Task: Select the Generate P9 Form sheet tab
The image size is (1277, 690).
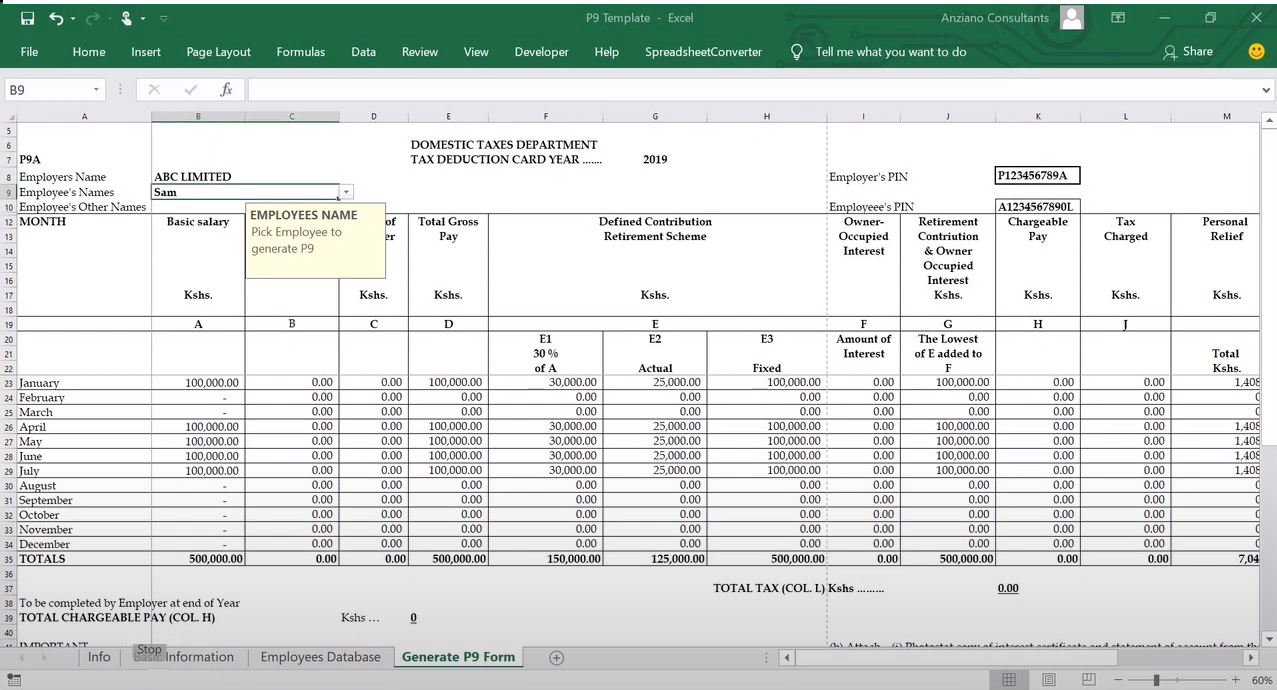Action: point(458,657)
